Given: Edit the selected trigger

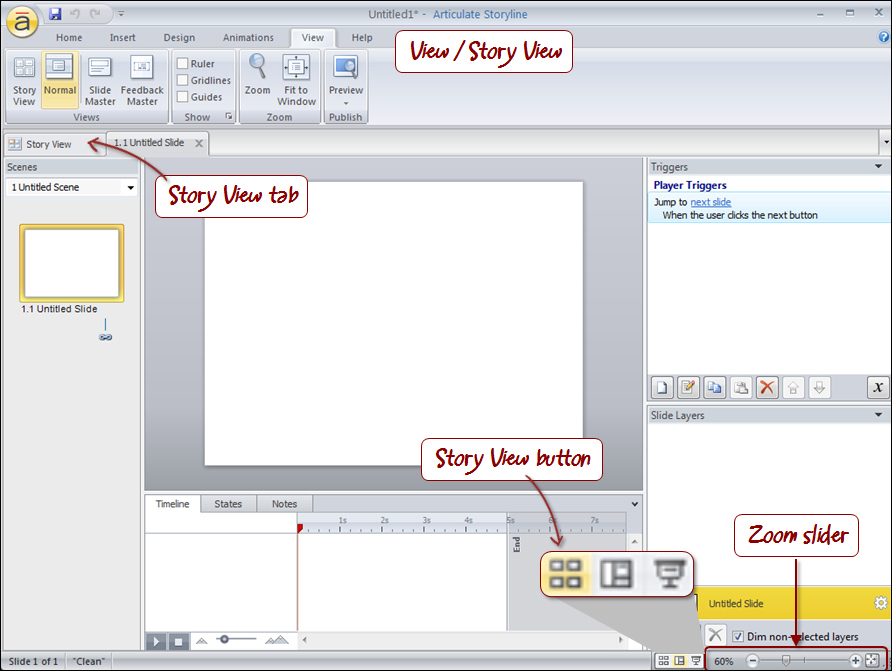Looking at the screenshot, I should point(688,387).
